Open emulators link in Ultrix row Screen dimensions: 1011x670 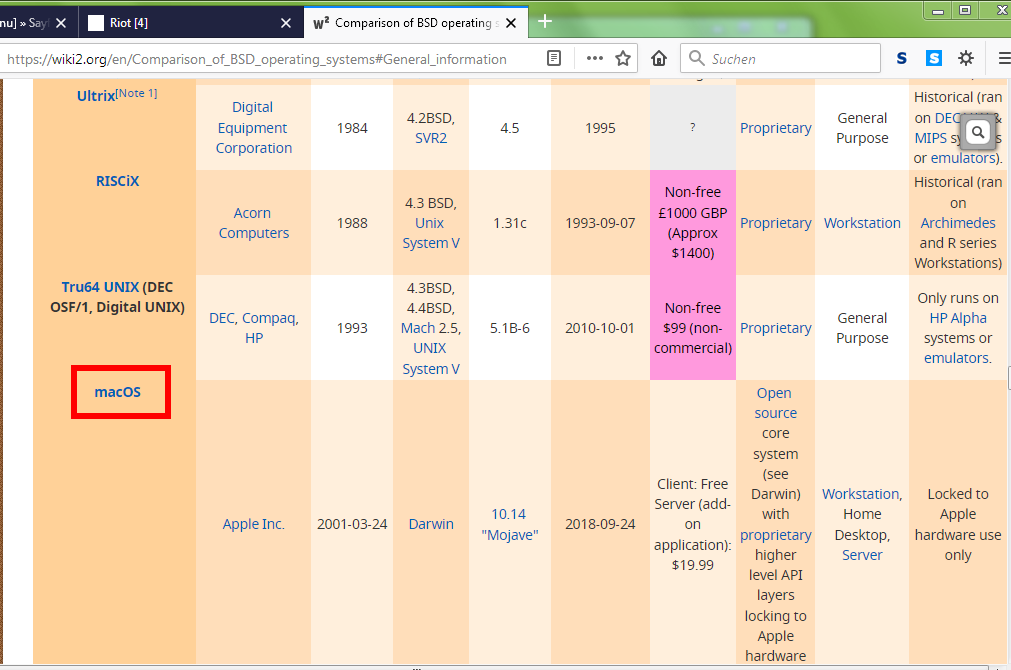[963, 158]
